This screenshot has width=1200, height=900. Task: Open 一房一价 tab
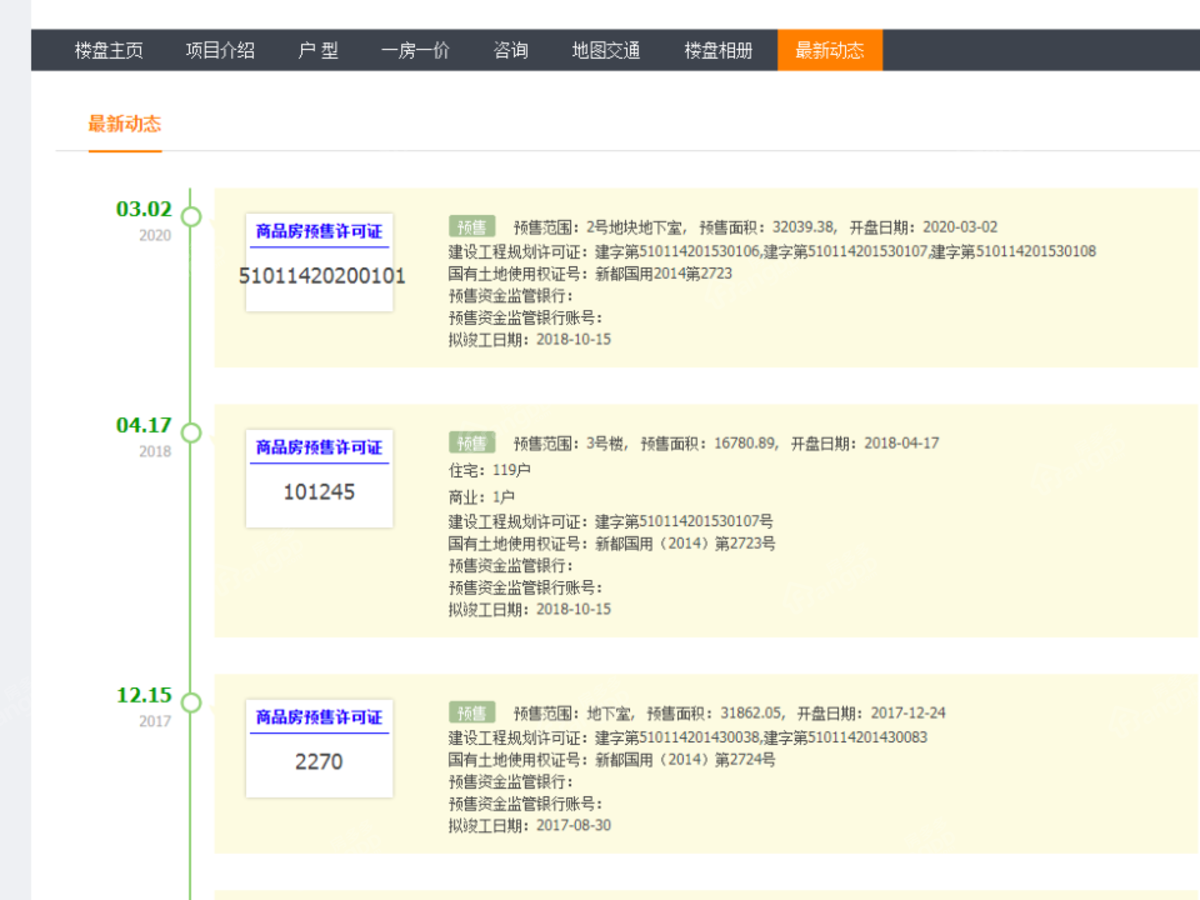415,50
